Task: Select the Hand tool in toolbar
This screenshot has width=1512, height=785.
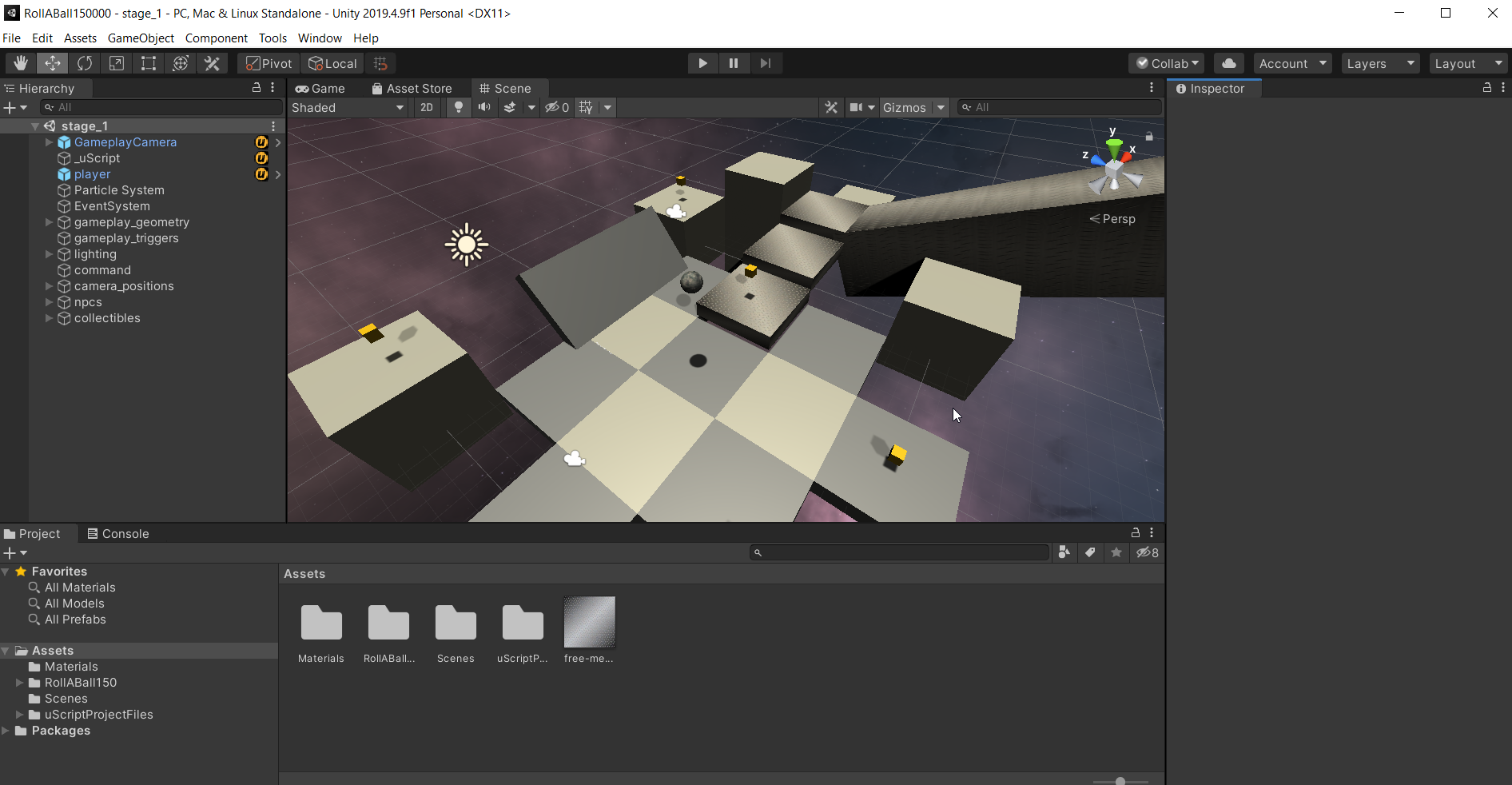Action: (21, 63)
